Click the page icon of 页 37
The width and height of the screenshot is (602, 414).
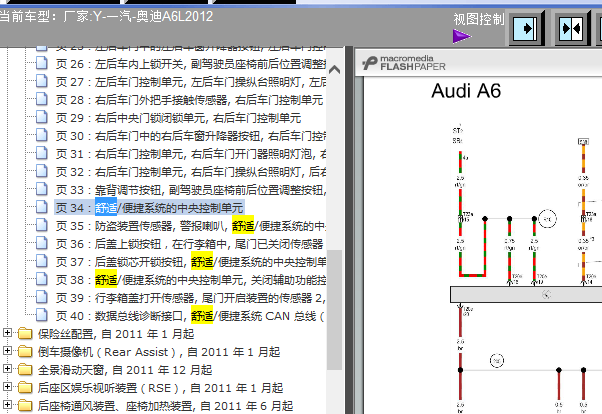tap(41, 261)
